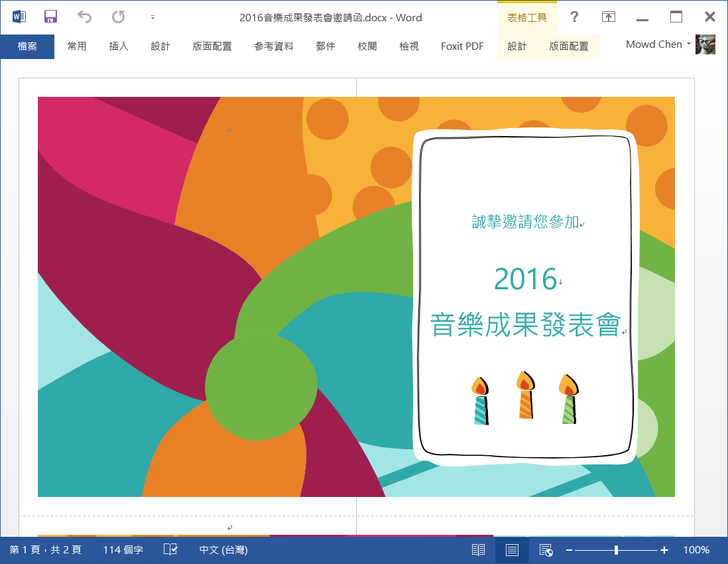Click the ribbon display options icon
The height and width of the screenshot is (564, 728).
tap(608, 17)
